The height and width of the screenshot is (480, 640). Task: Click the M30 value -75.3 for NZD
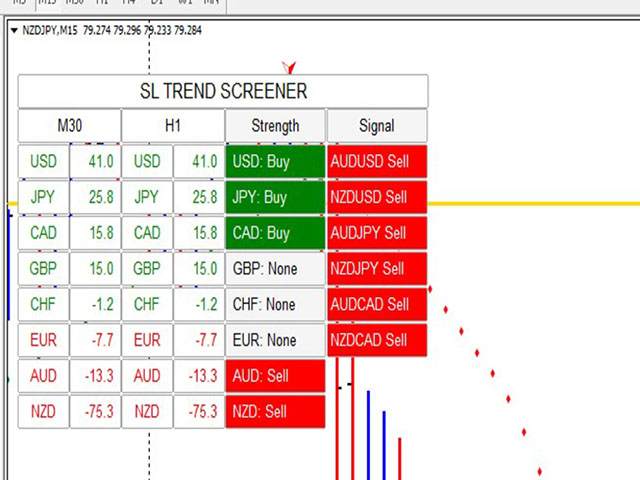[96, 411]
